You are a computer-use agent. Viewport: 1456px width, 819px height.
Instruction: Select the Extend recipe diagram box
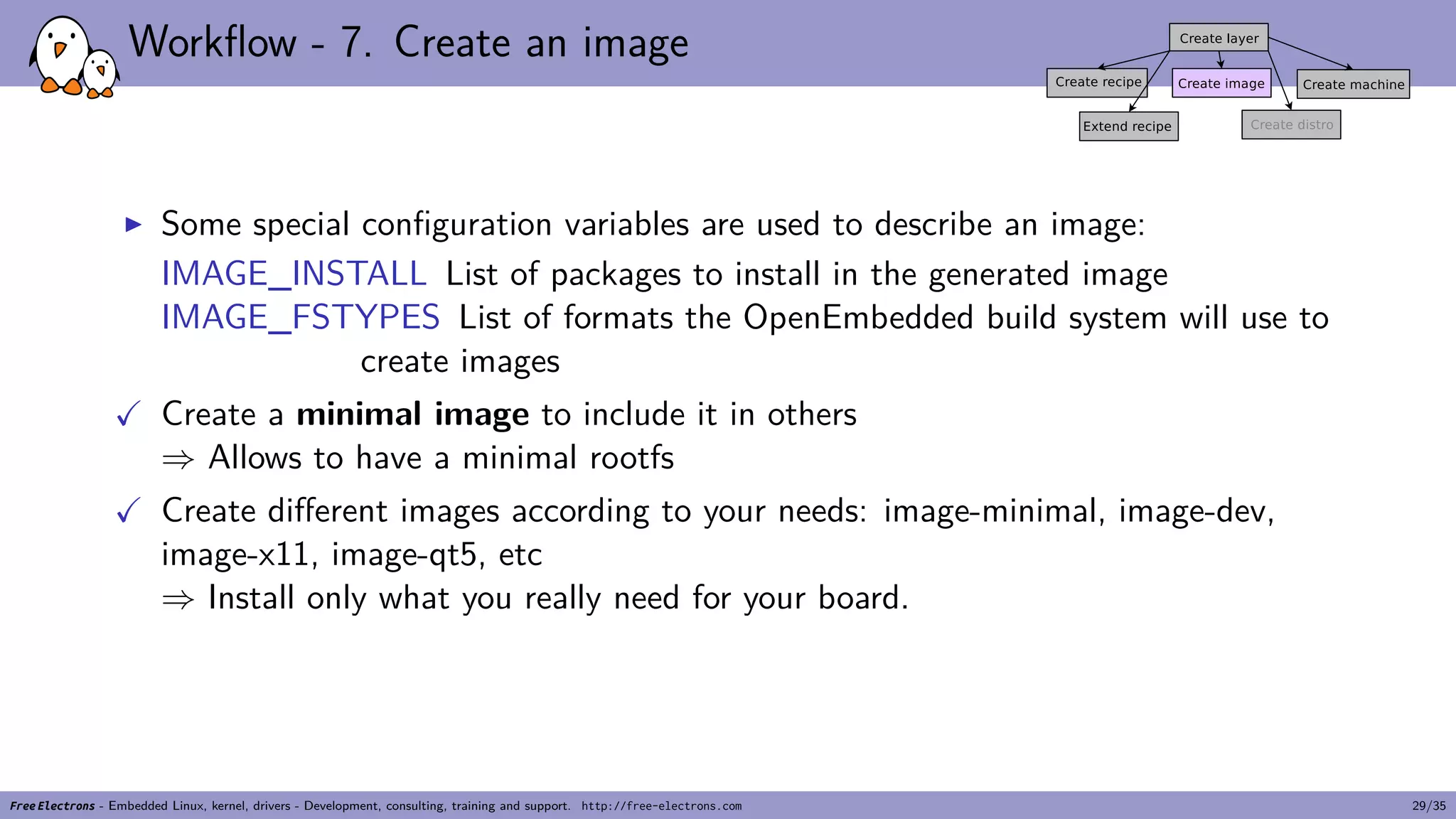1128,127
